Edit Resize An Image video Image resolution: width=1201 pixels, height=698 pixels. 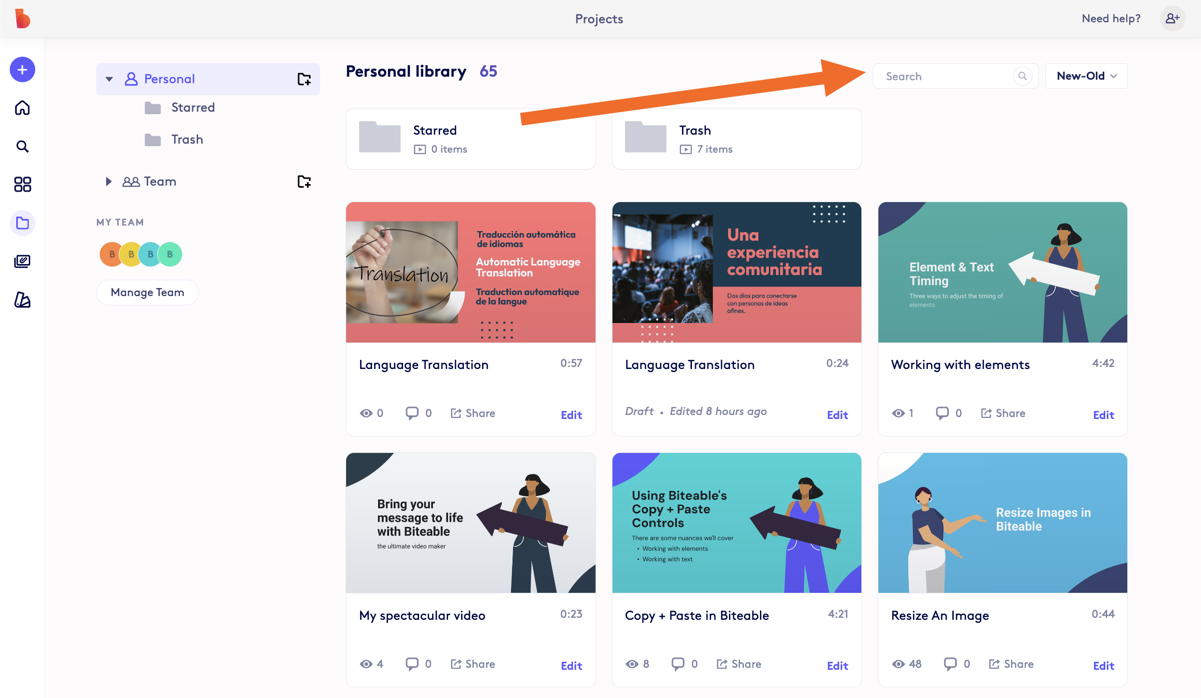1103,666
